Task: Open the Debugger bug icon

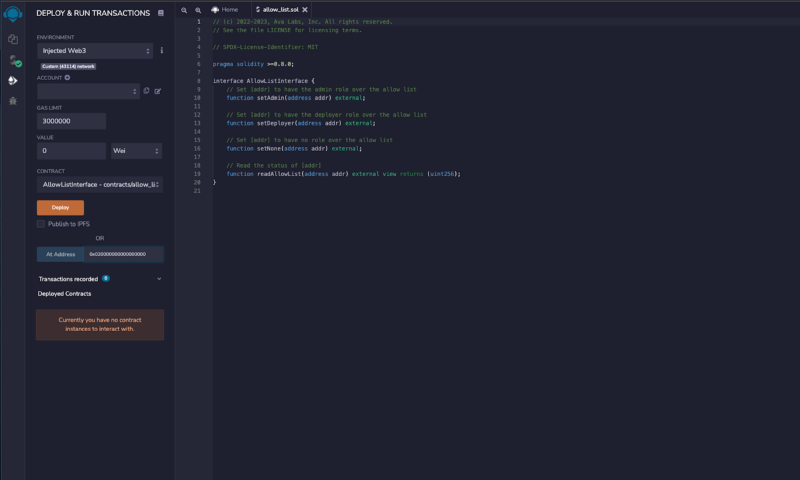Action: click(x=13, y=101)
